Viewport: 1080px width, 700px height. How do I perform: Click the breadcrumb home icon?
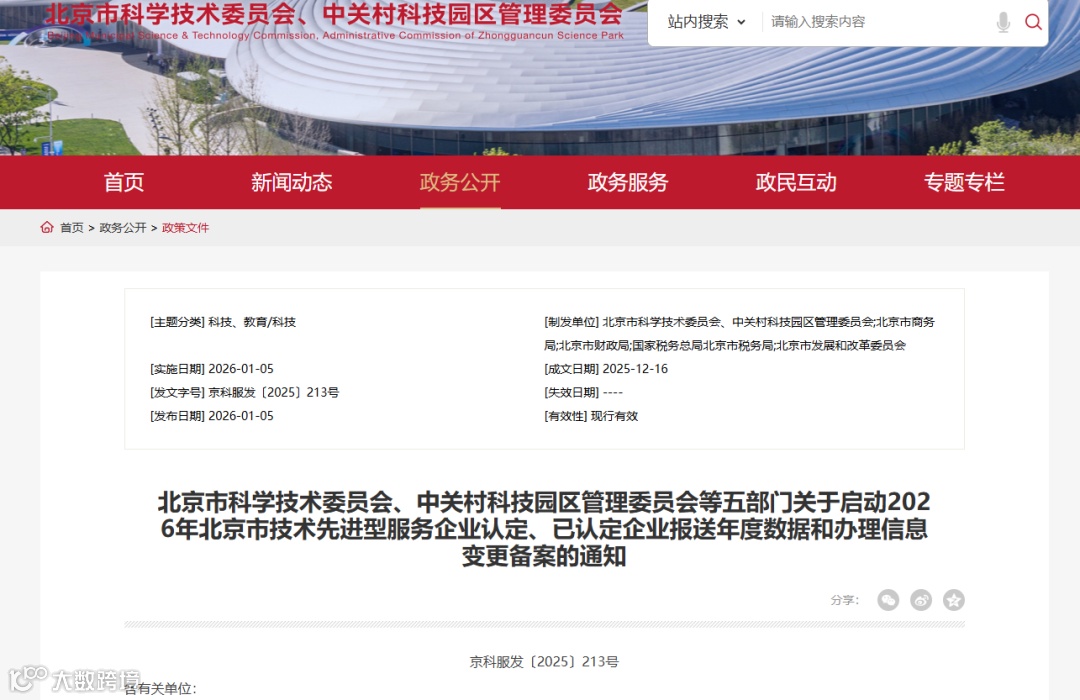[47, 227]
